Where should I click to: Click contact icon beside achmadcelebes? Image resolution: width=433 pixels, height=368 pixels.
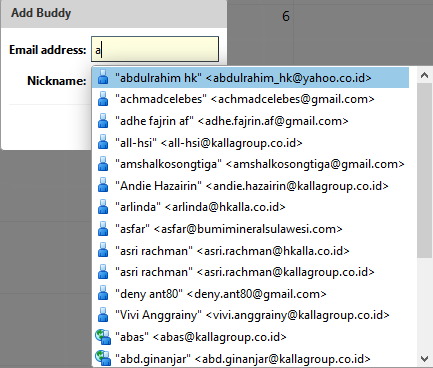[103, 99]
